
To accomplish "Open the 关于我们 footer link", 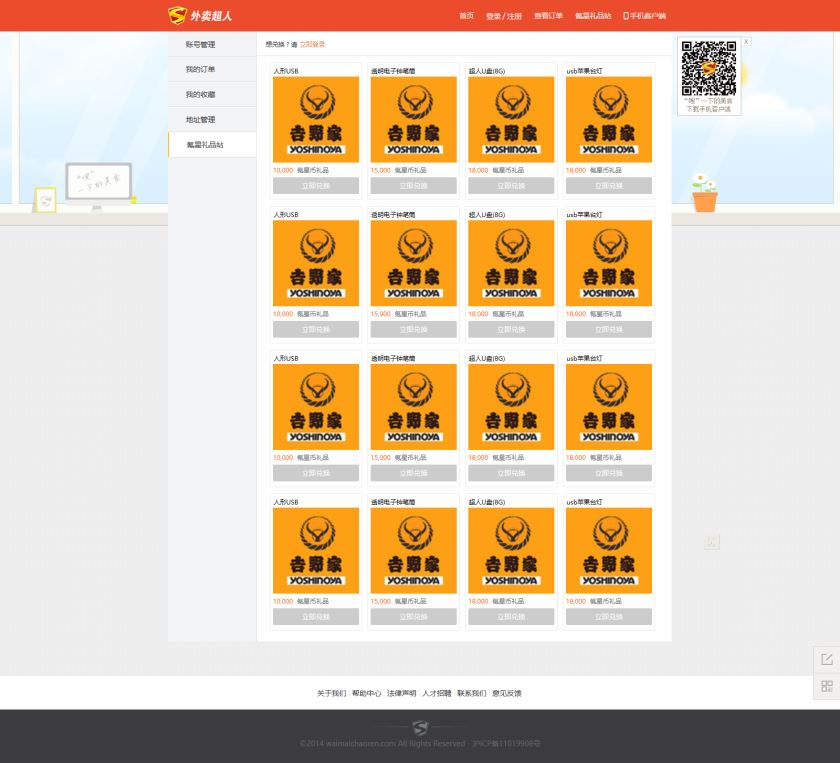I will coord(331,693).
